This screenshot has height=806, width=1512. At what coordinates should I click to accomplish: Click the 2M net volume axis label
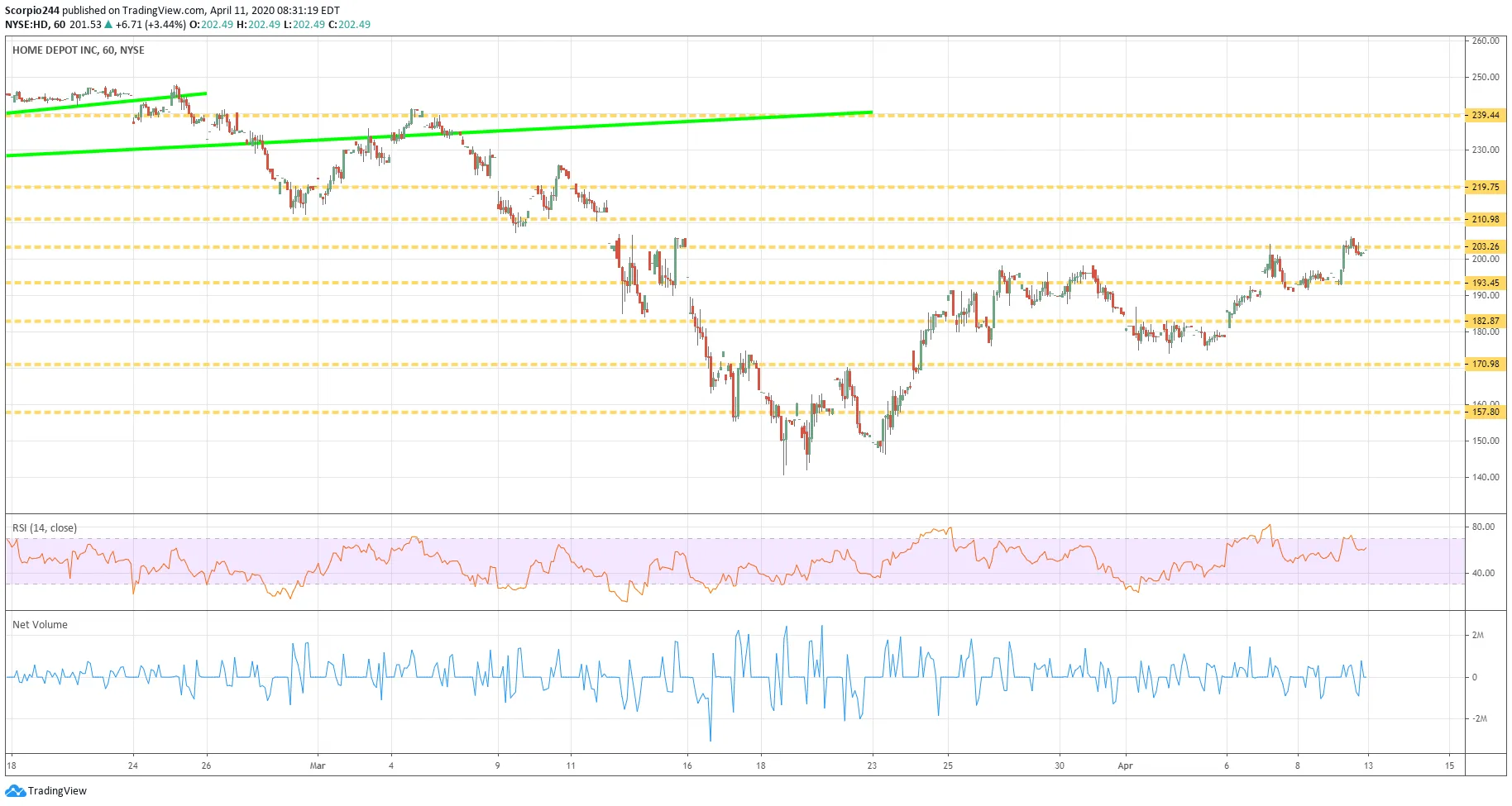point(1478,635)
